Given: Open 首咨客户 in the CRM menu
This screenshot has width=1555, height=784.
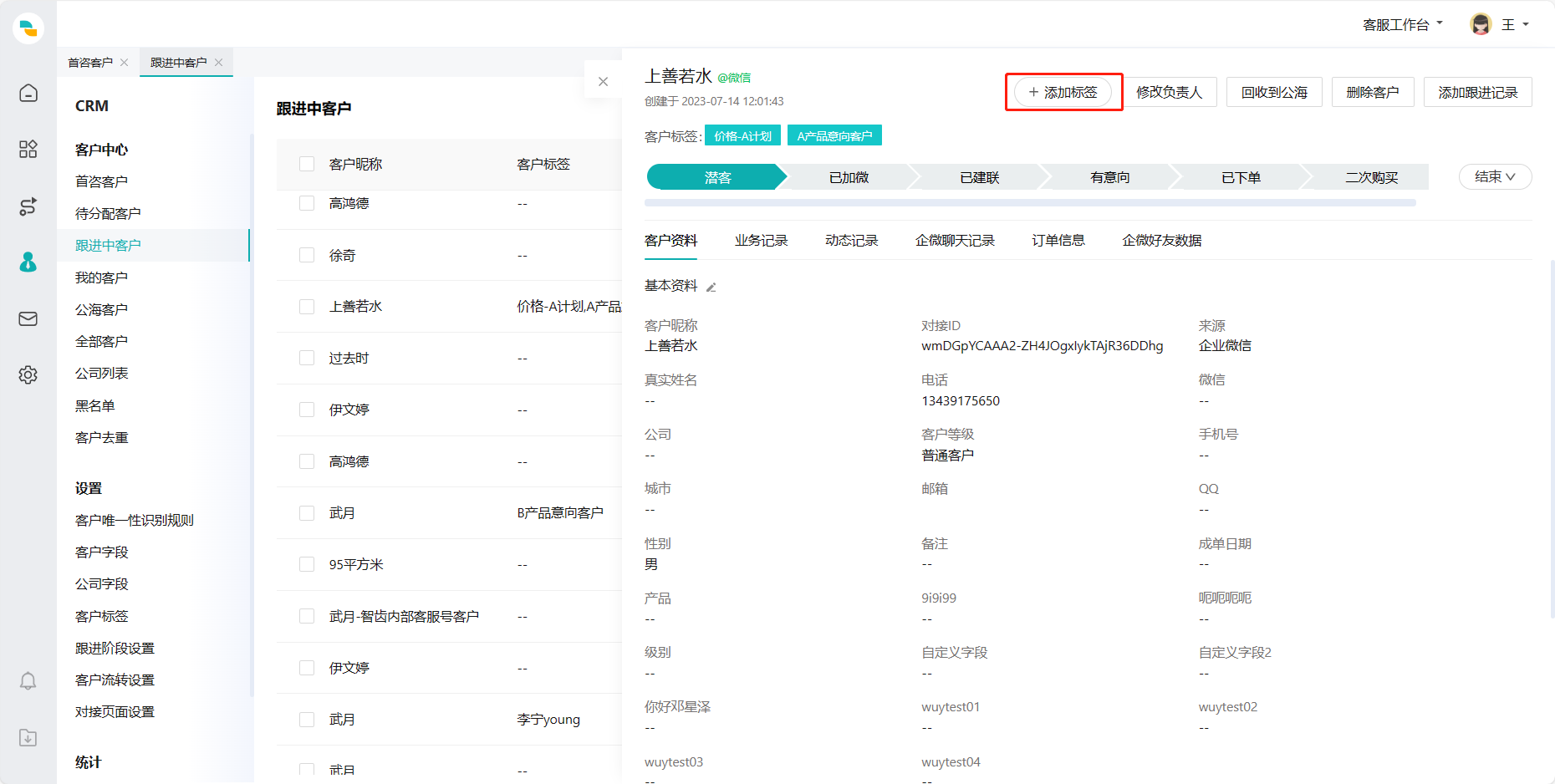Looking at the screenshot, I should click(x=102, y=181).
